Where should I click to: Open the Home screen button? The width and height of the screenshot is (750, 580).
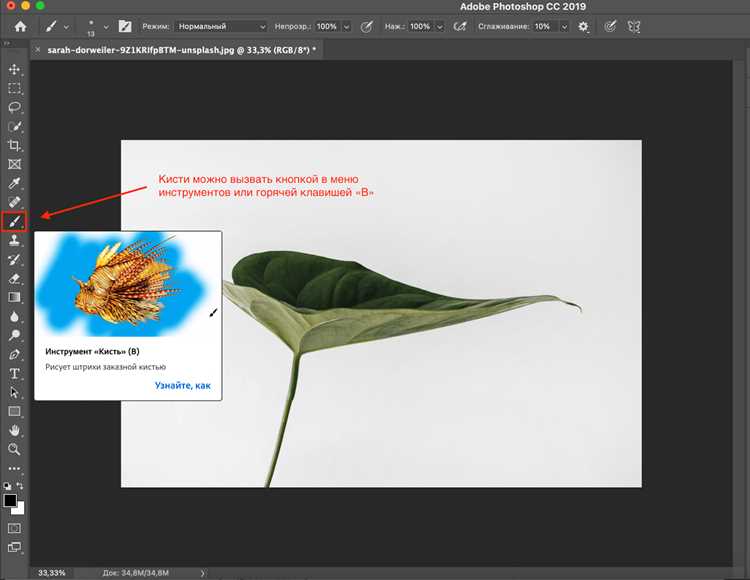[20, 27]
